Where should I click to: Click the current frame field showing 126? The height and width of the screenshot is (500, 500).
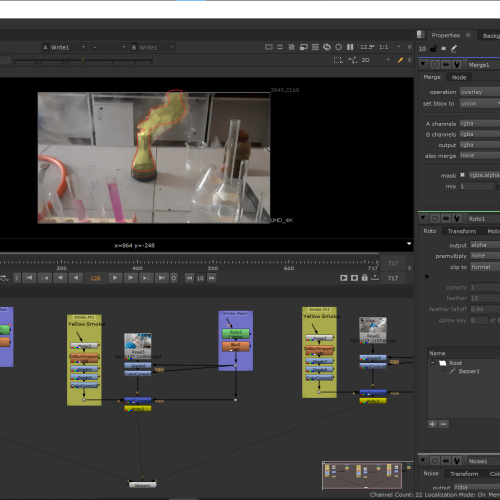tap(95, 278)
